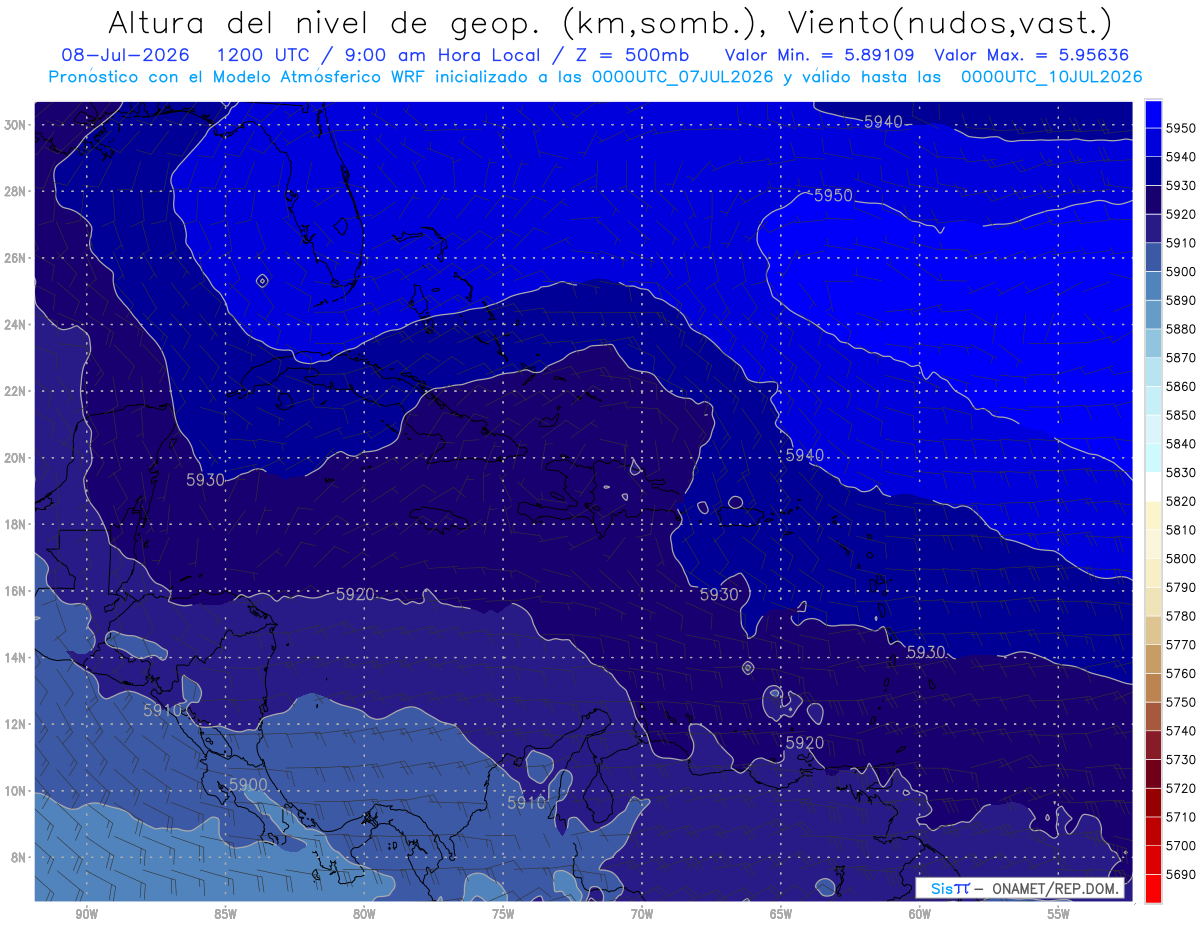This screenshot has height=927, width=1200.
Task: Click the 60W longitude tick label
Action: [920, 914]
